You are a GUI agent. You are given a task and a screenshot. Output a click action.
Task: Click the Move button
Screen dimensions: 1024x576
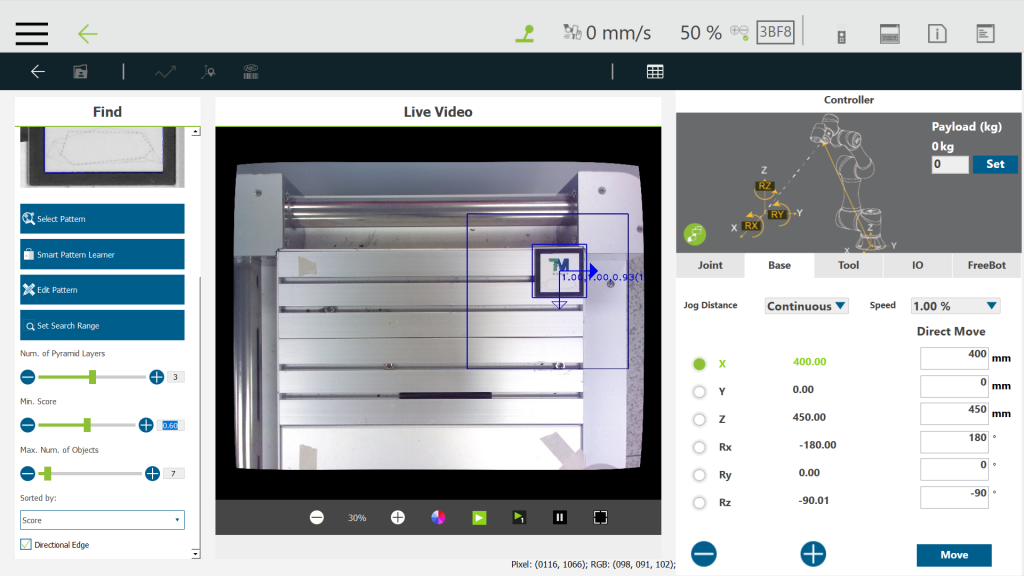[x=954, y=555]
